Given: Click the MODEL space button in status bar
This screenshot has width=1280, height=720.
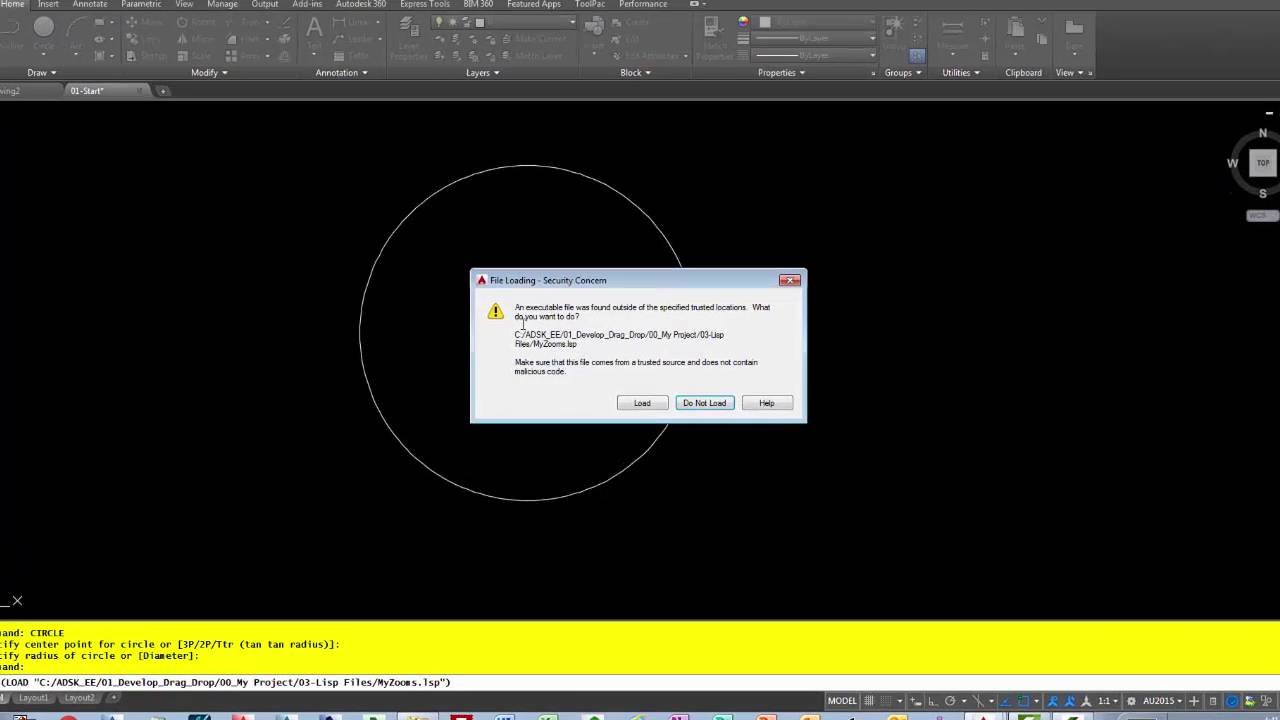Looking at the screenshot, I should [842, 701].
